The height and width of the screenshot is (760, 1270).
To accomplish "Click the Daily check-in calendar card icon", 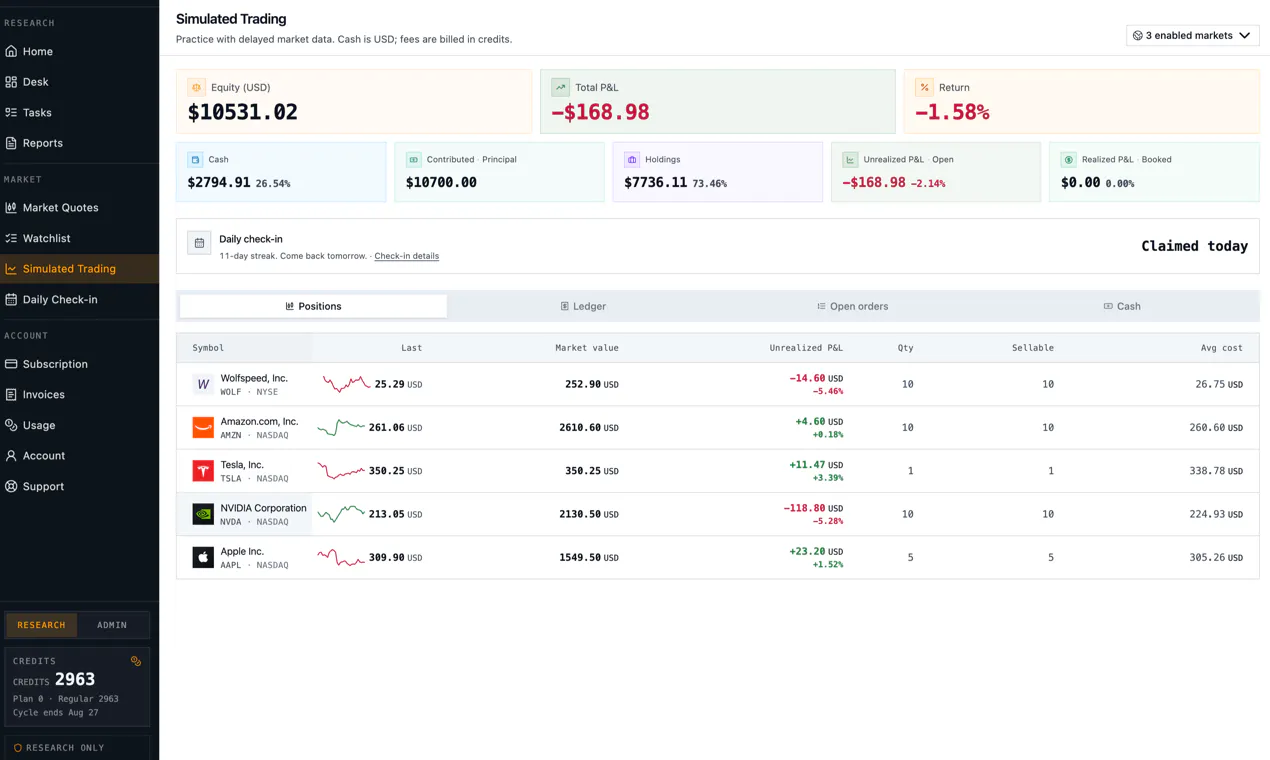I will tap(199, 243).
